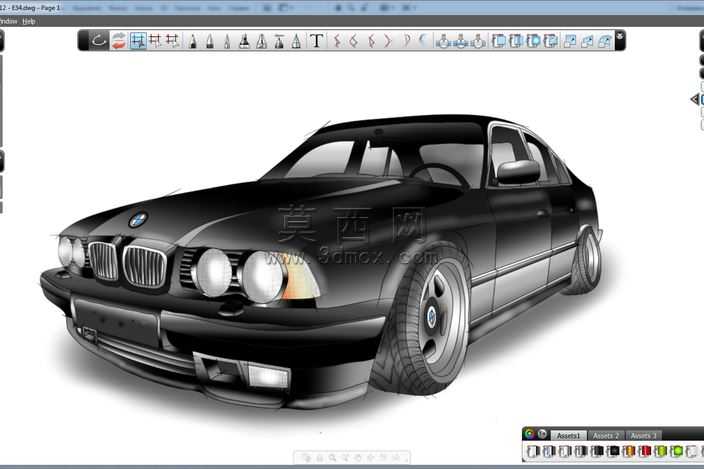Select the diamond-shaped curve edit tool
Screen dimensions: 704x469
354,41
